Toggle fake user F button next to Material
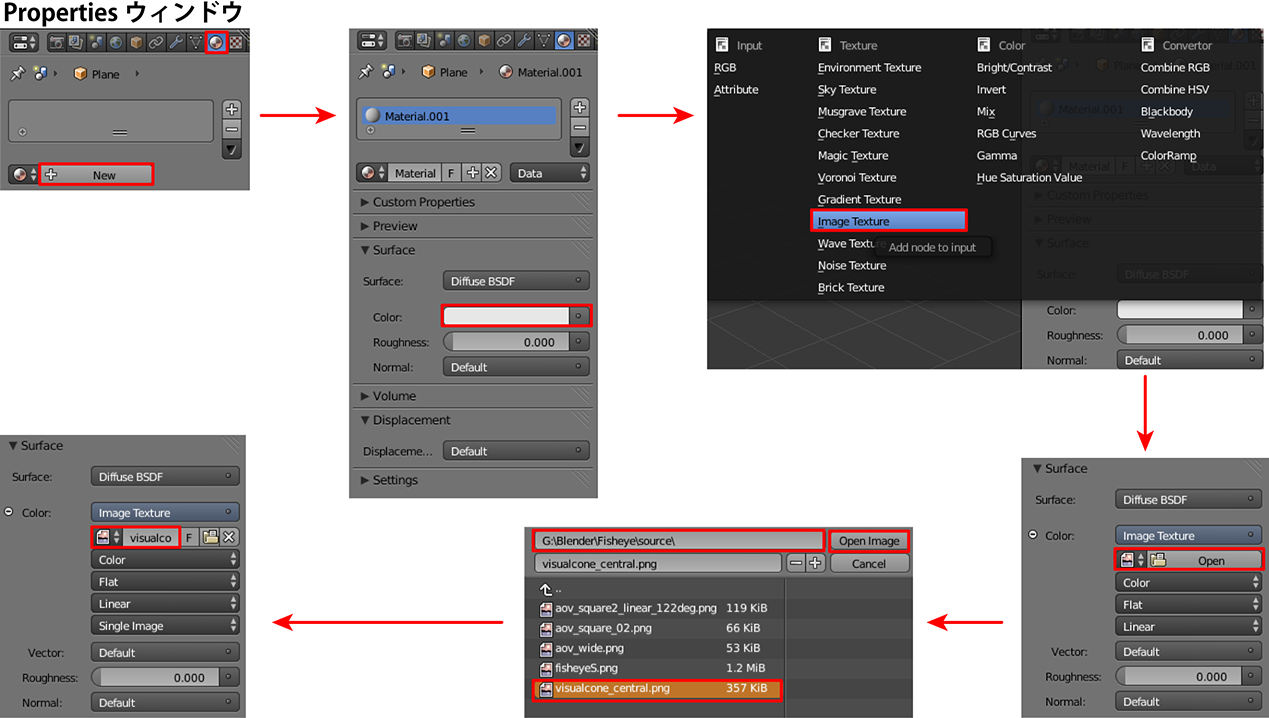Screen dimensions: 1269x718 click(x=451, y=173)
